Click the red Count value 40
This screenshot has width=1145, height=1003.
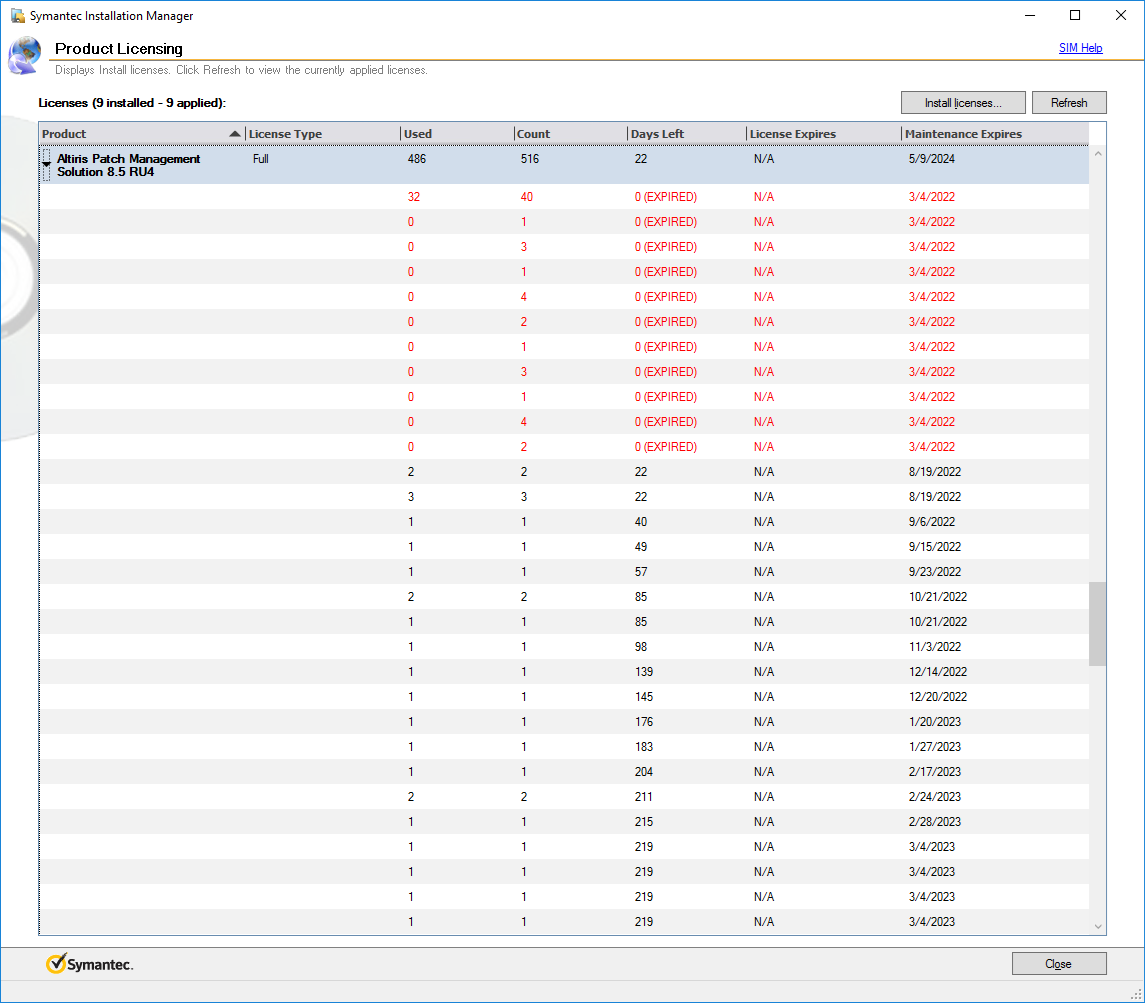(526, 197)
